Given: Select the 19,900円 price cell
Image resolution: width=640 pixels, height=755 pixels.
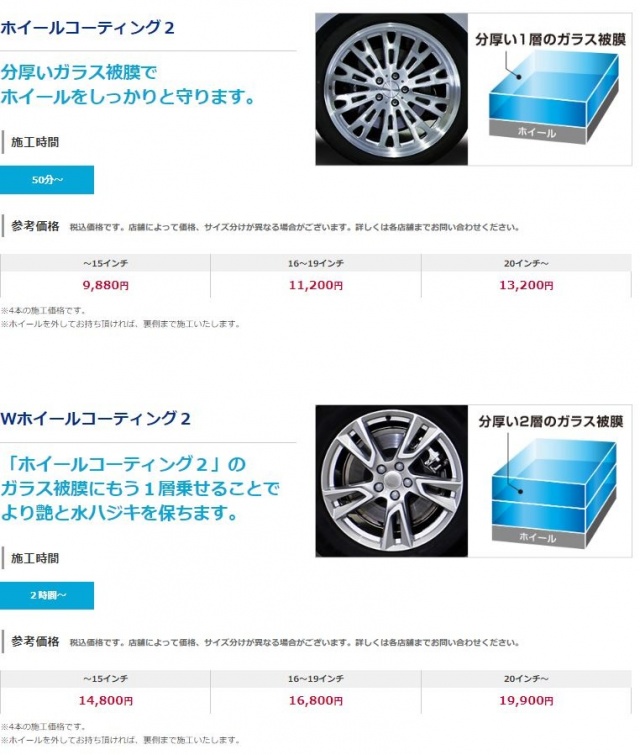Looking at the screenshot, I should pyautogui.click(x=526, y=701).
